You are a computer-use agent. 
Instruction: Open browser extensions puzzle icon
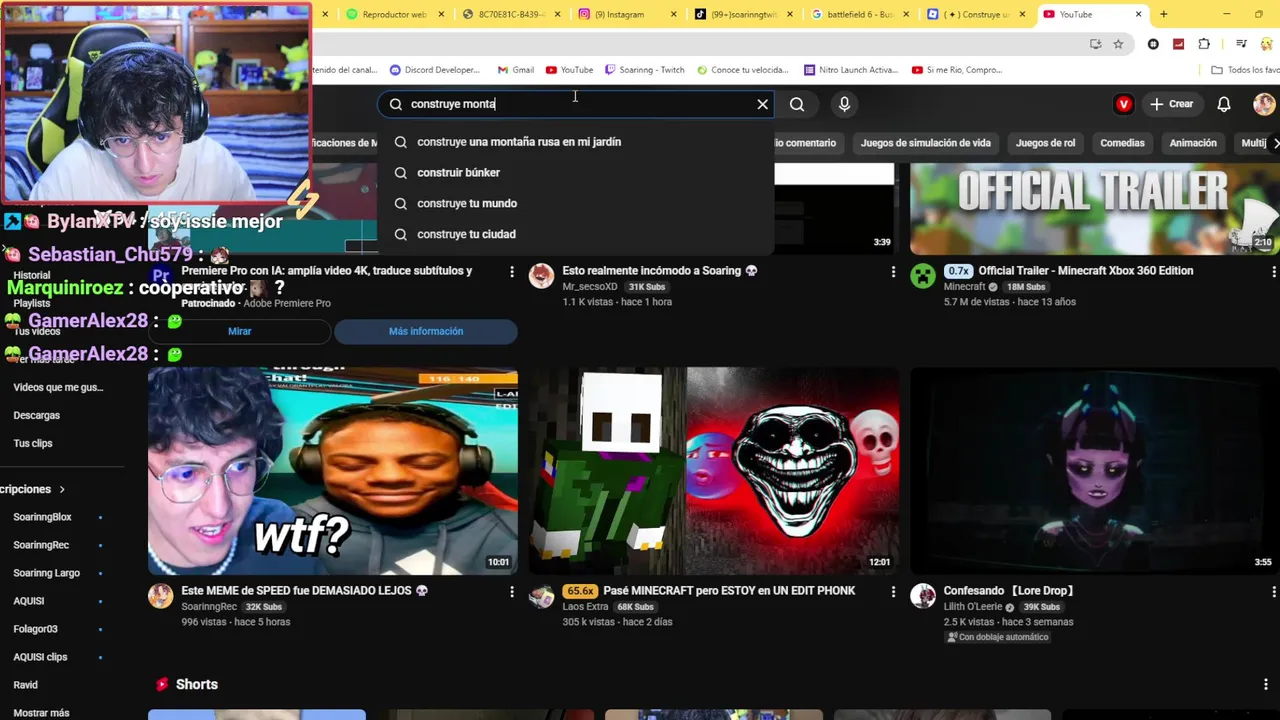1204,44
